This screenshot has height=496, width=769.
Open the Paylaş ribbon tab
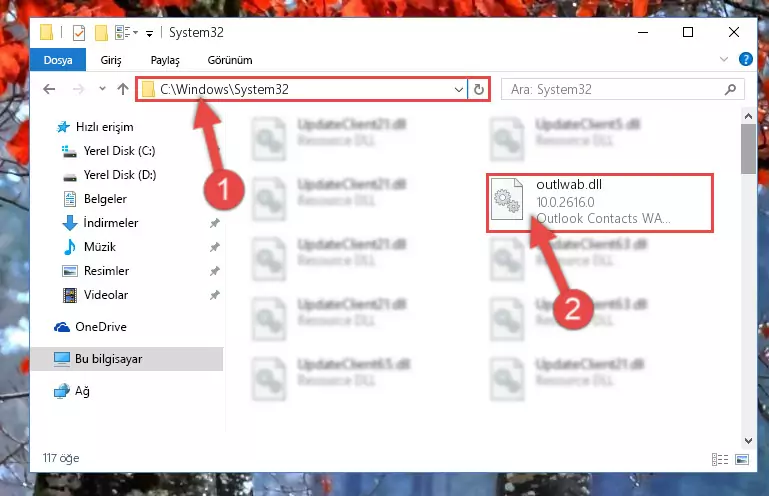click(x=165, y=60)
